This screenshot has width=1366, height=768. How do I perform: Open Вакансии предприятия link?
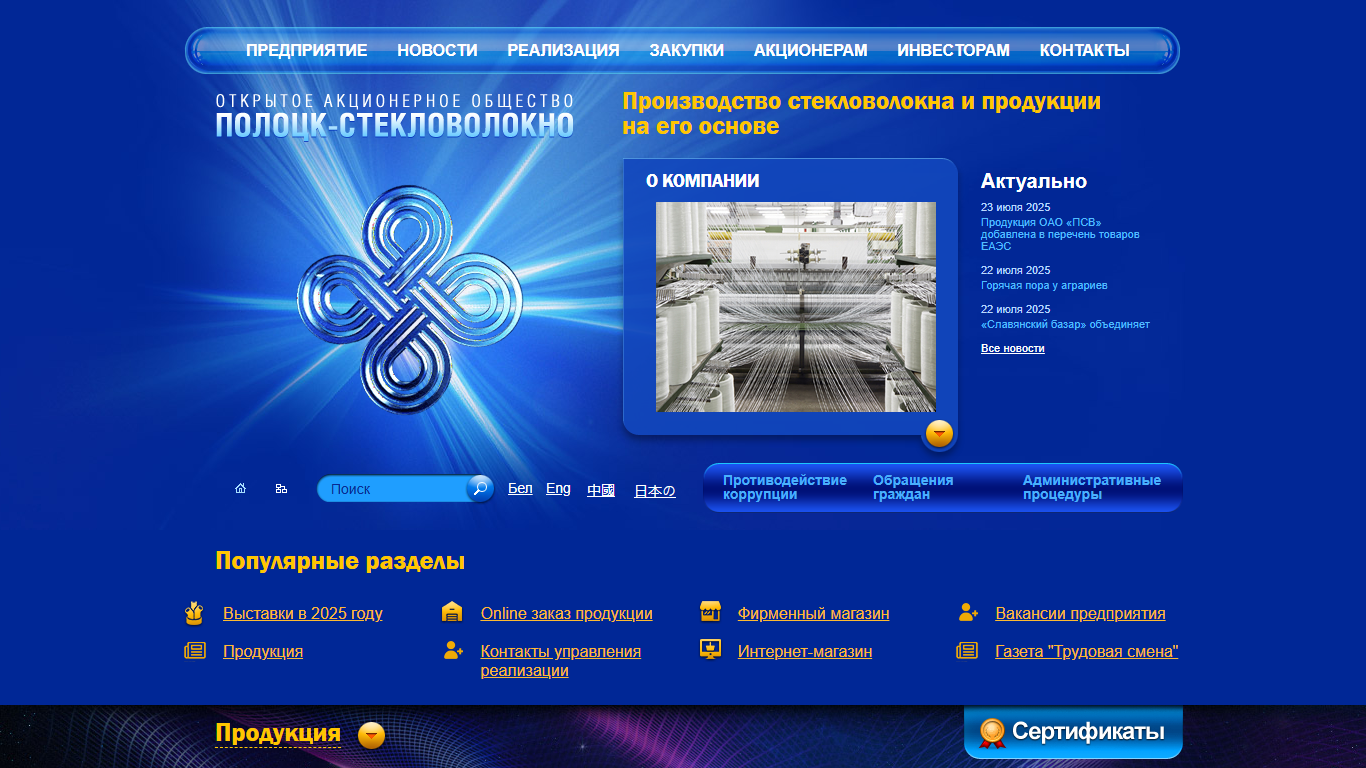[1080, 613]
